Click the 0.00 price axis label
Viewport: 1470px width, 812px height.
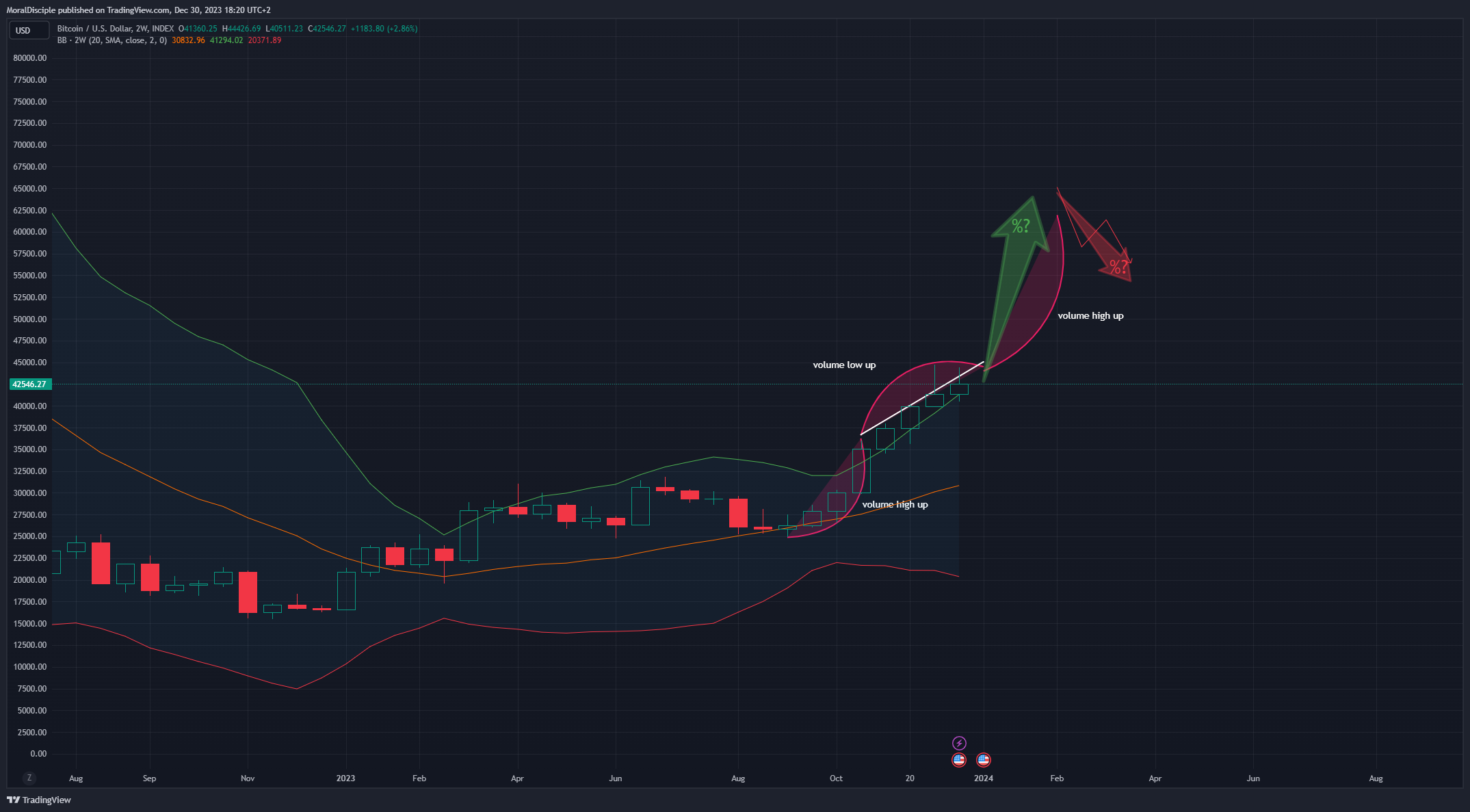[x=38, y=754]
